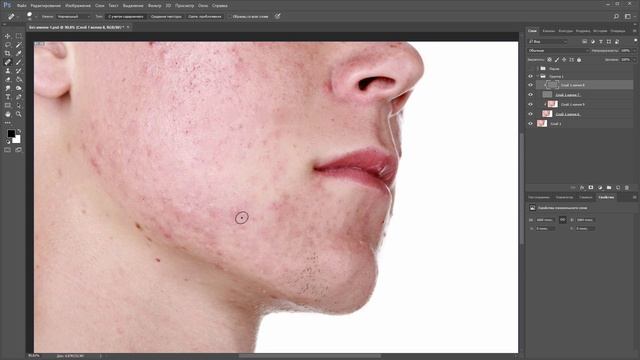Lock transparent pixels of the layer
The height and width of the screenshot is (360, 640).
[549, 60]
